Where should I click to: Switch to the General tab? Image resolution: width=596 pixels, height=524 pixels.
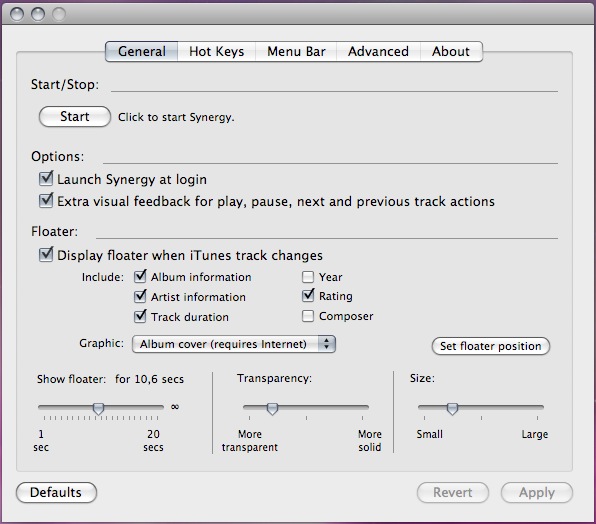141,51
